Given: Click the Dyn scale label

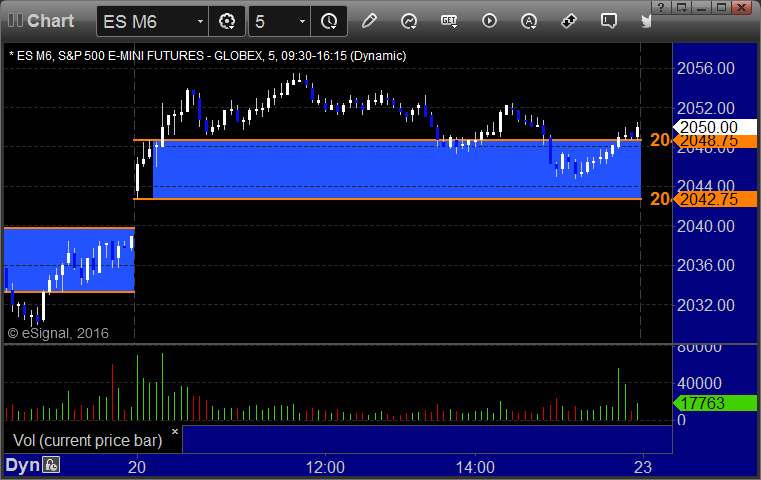Looking at the screenshot, I should tap(22, 465).
